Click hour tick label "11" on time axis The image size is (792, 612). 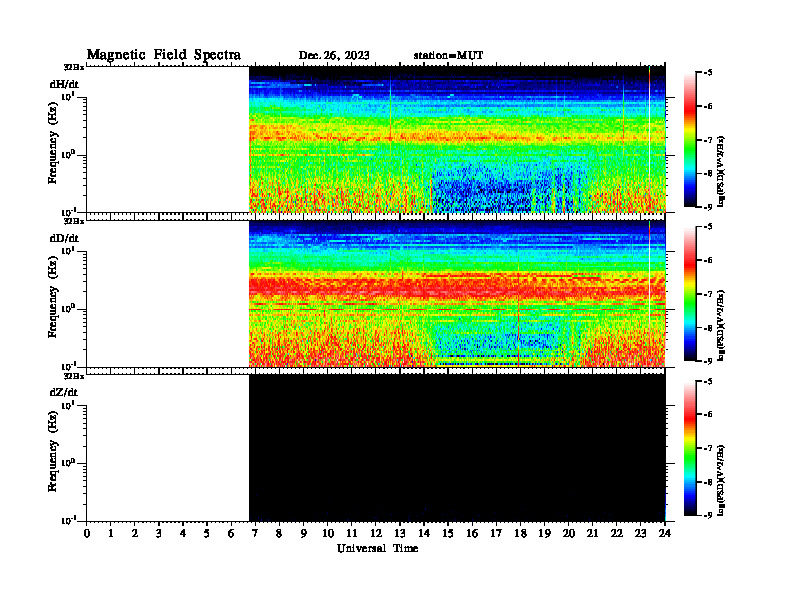click(352, 534)
